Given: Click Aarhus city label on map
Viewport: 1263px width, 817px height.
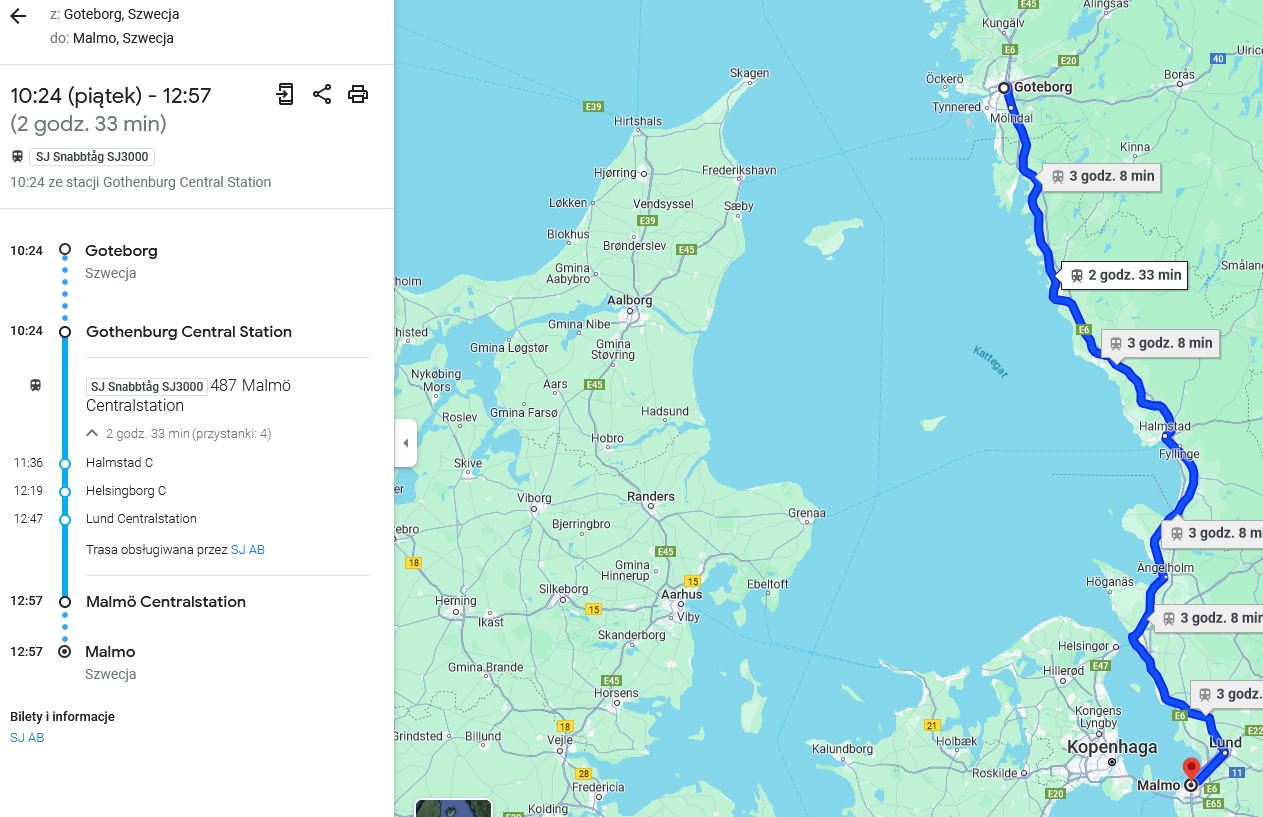Looking at the screenshot, I should tap(681, 594).
